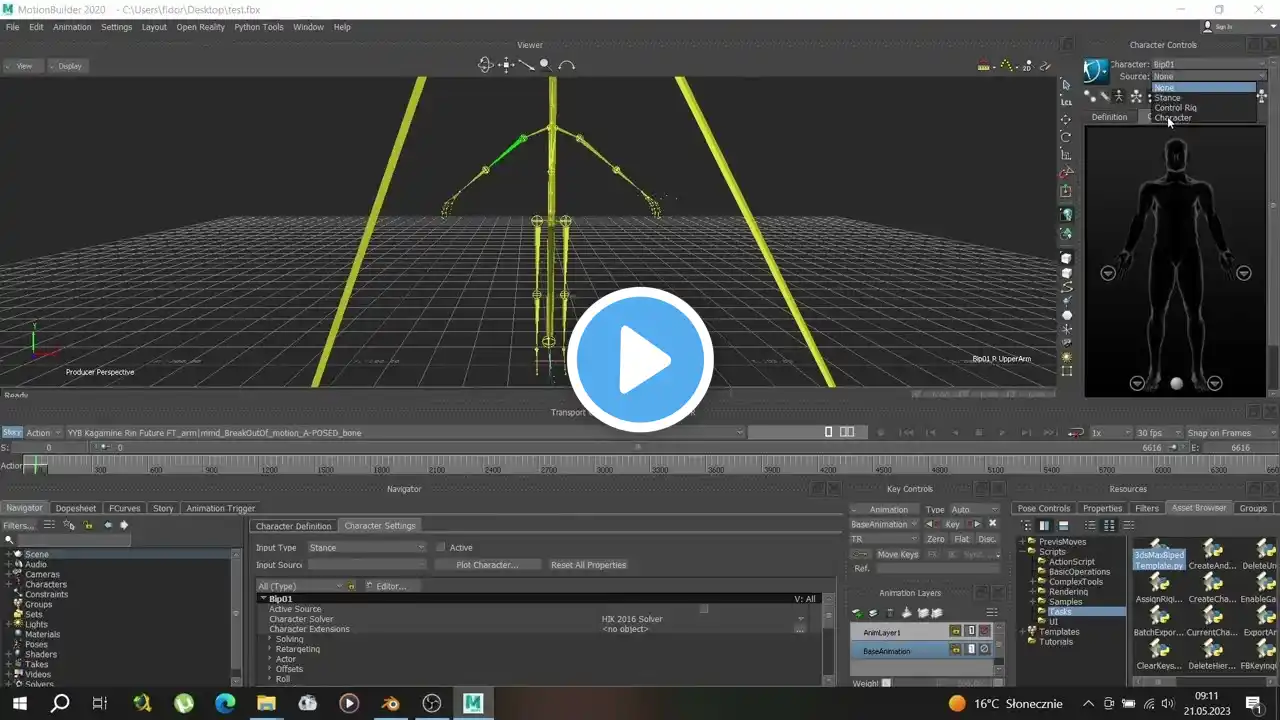Click the Plot Character button
Screen dimensions: 1280x720
tap(487, 565)
